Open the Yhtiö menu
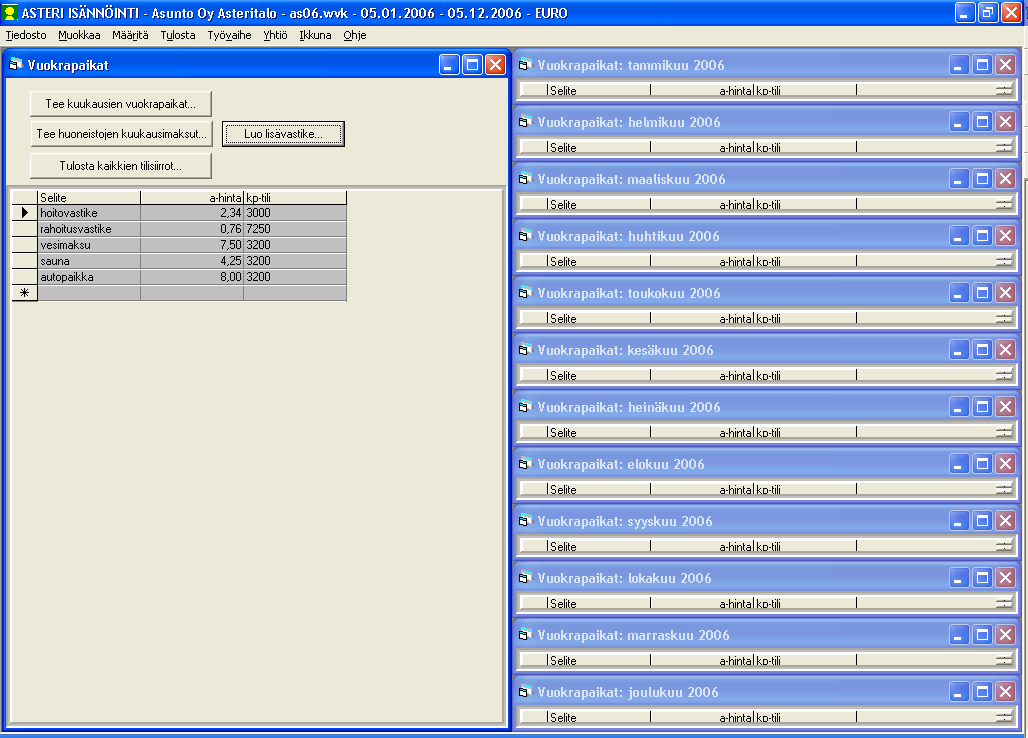 (x=275, y=35)
